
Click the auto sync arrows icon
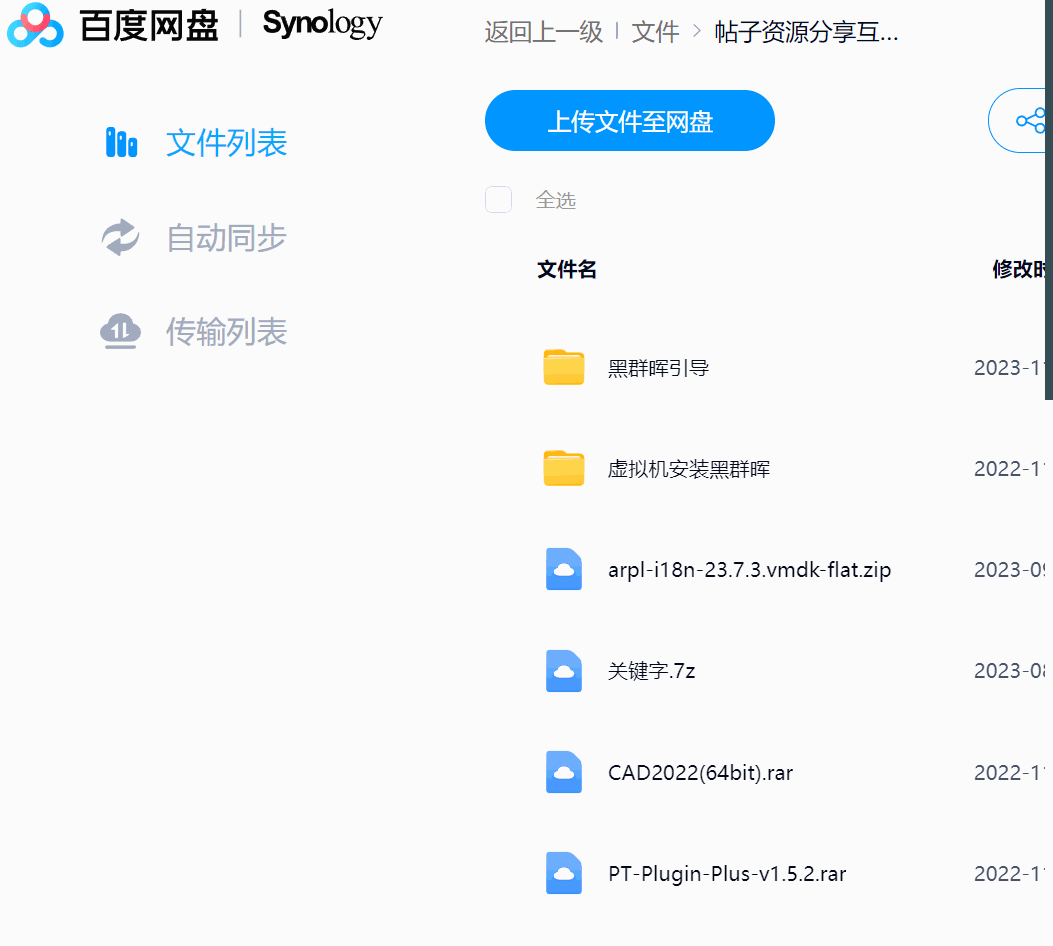[x=121, y=238]
